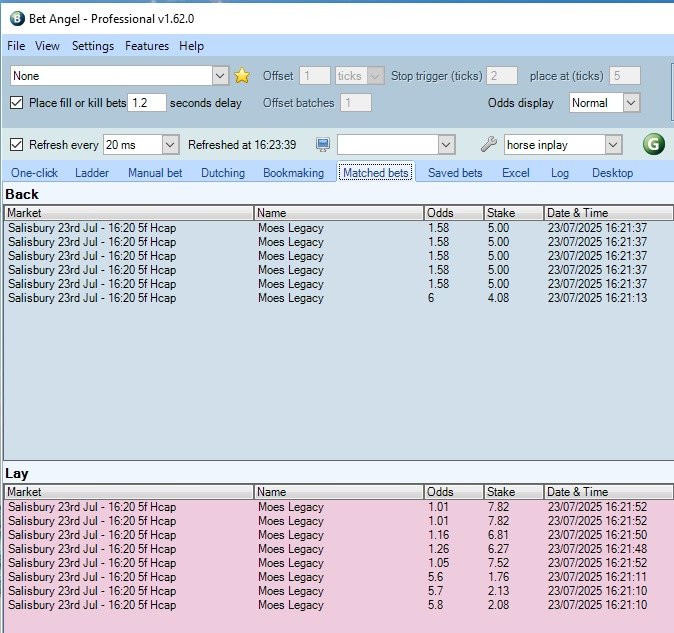Select the lay bet at odds 1.05
The width and height of the screenshot is (674, 633).
[x=339, y=563]
